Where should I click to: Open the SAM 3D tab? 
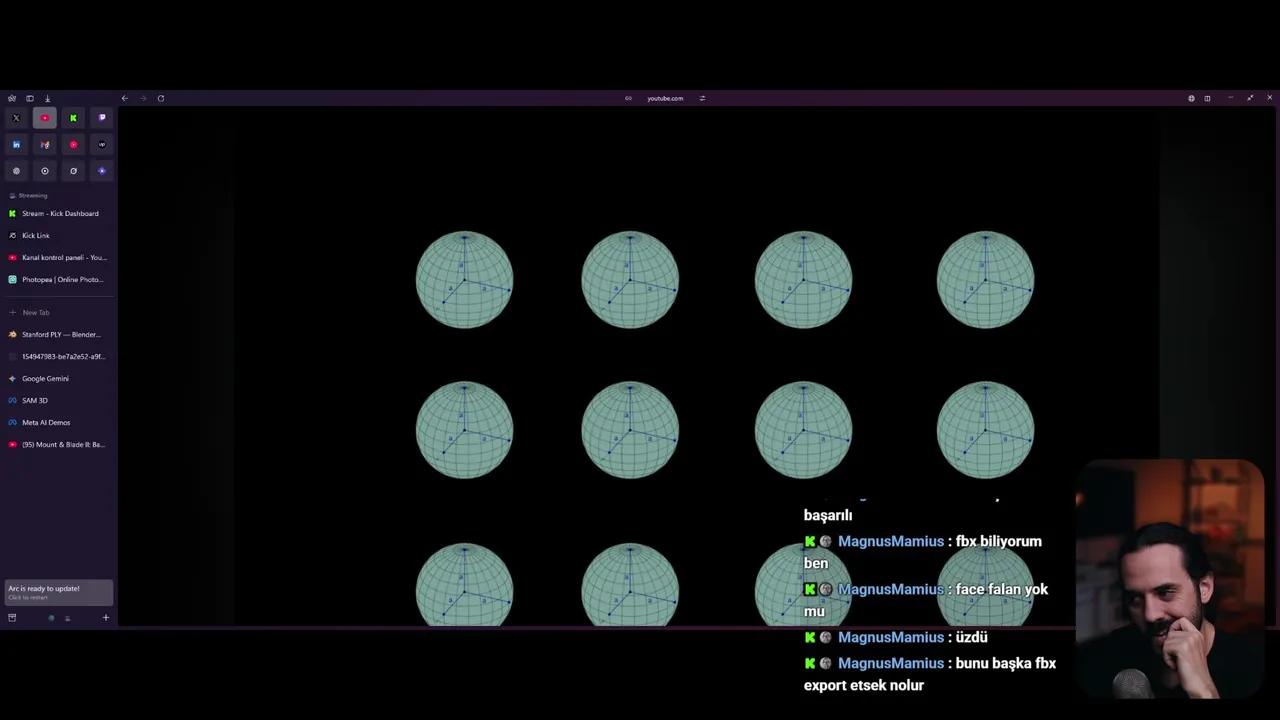[59, 401]
